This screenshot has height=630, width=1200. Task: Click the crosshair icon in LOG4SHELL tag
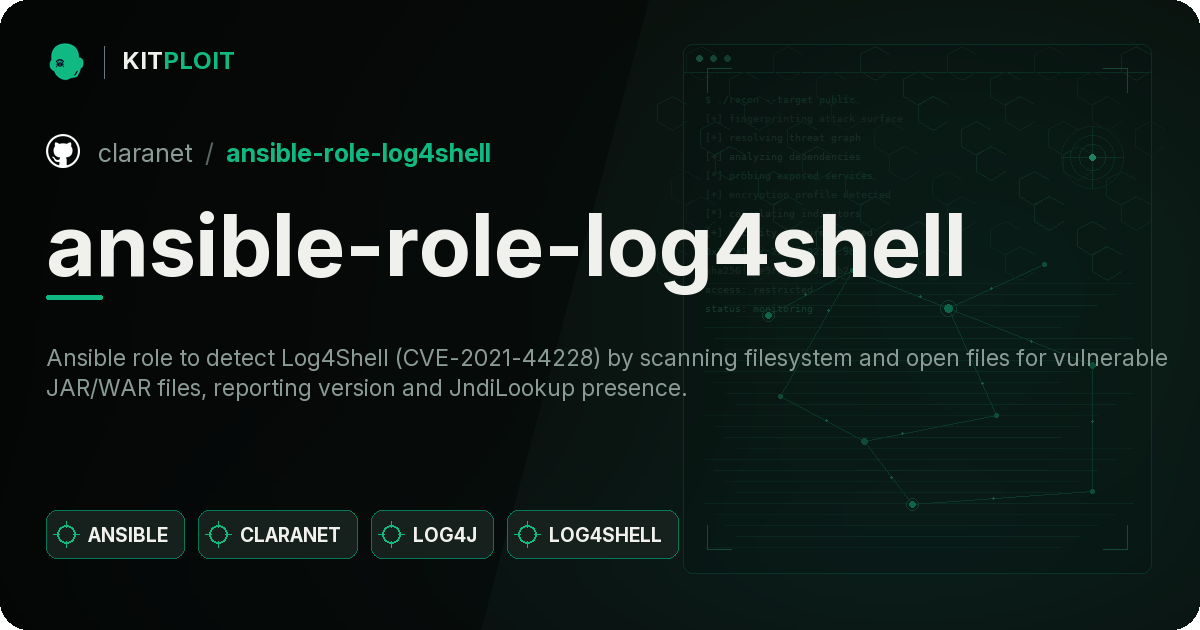point(528,535)
